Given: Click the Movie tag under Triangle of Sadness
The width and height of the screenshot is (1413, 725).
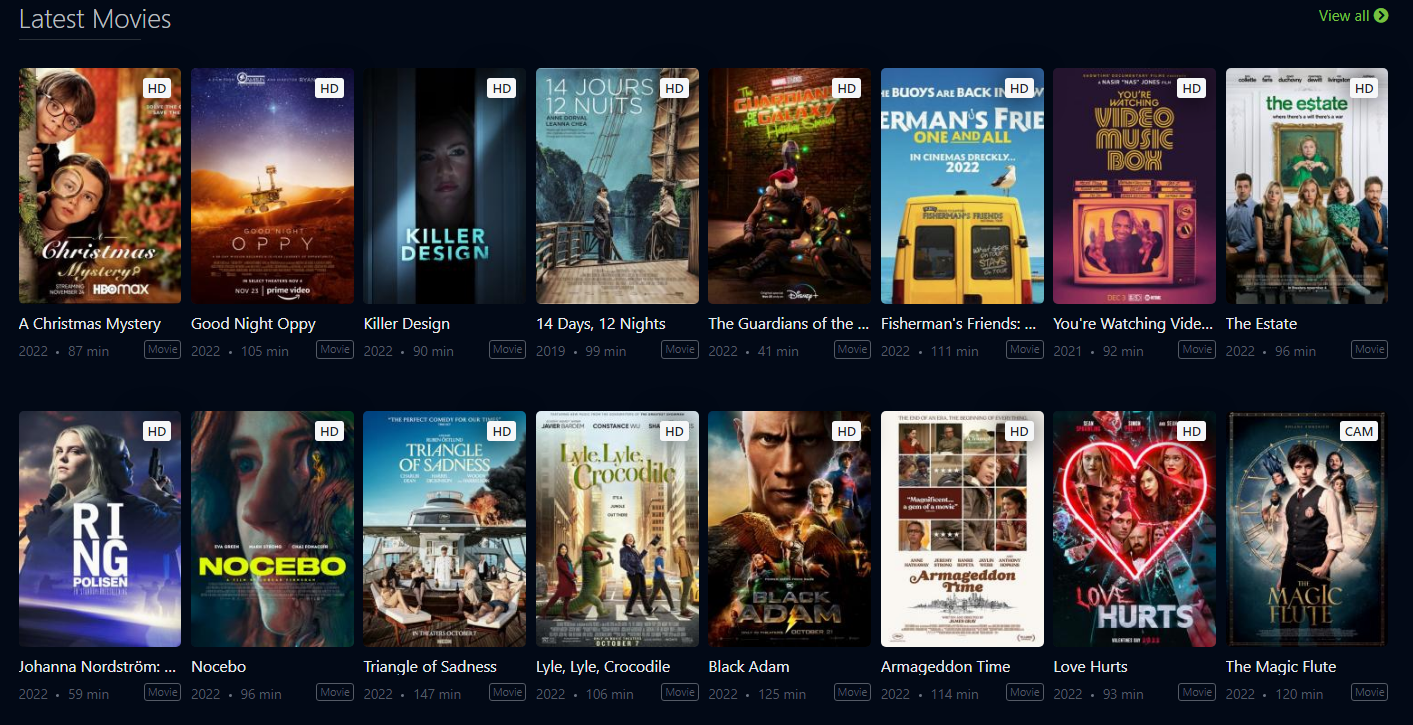Looking at the screenshot, I should 508,692.
